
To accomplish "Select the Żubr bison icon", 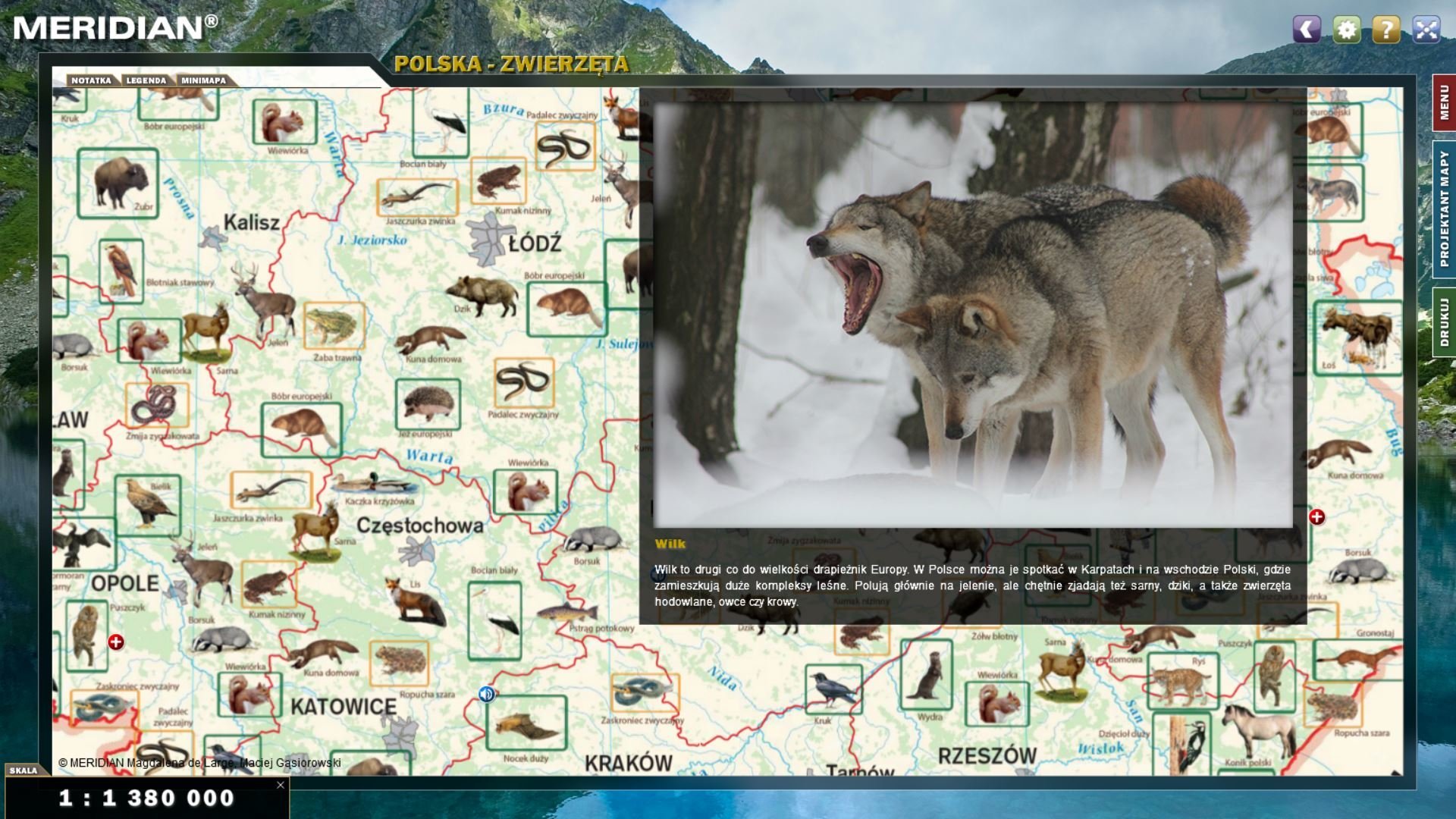I will pos(118,183).
